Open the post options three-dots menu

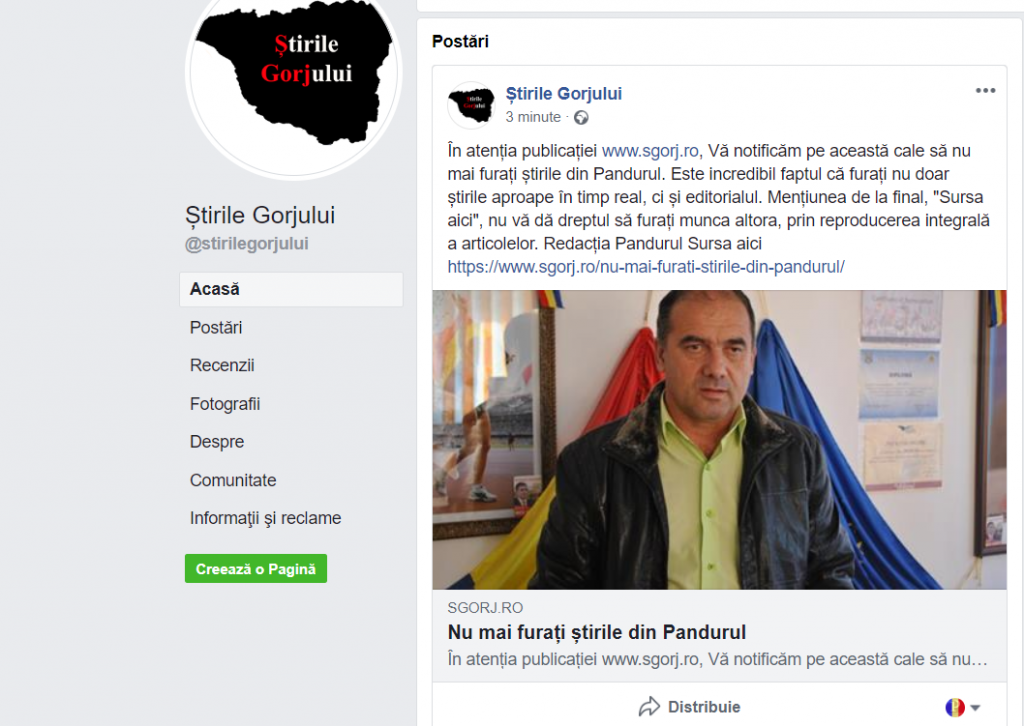click(x=985, y=90)
